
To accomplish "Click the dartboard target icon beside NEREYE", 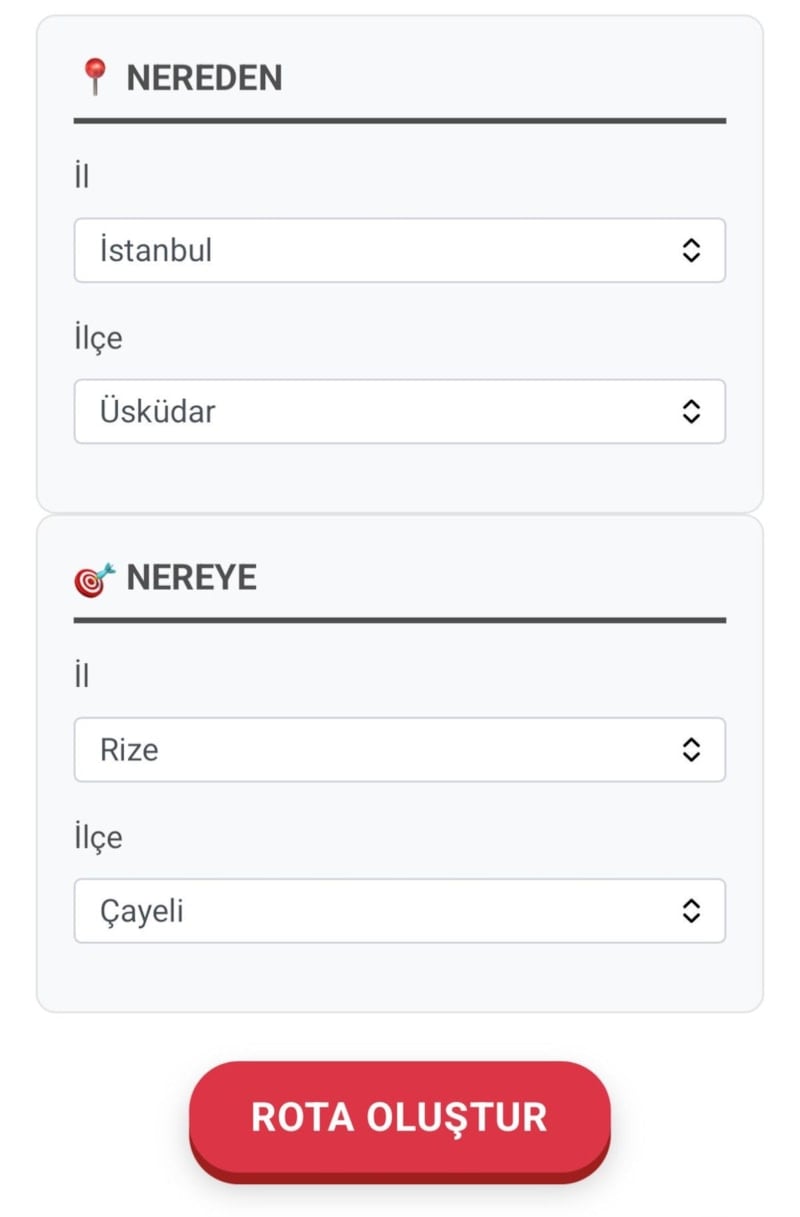I will tap(94, 578).
